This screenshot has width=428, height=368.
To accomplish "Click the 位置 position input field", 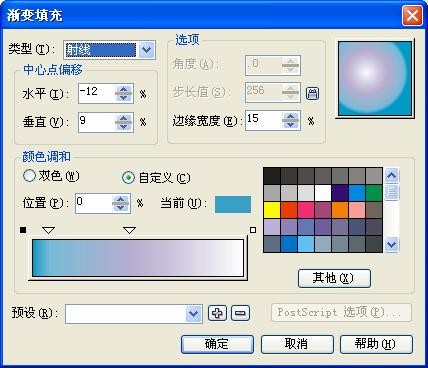I will pyautogui.click(x=93, y=203).
